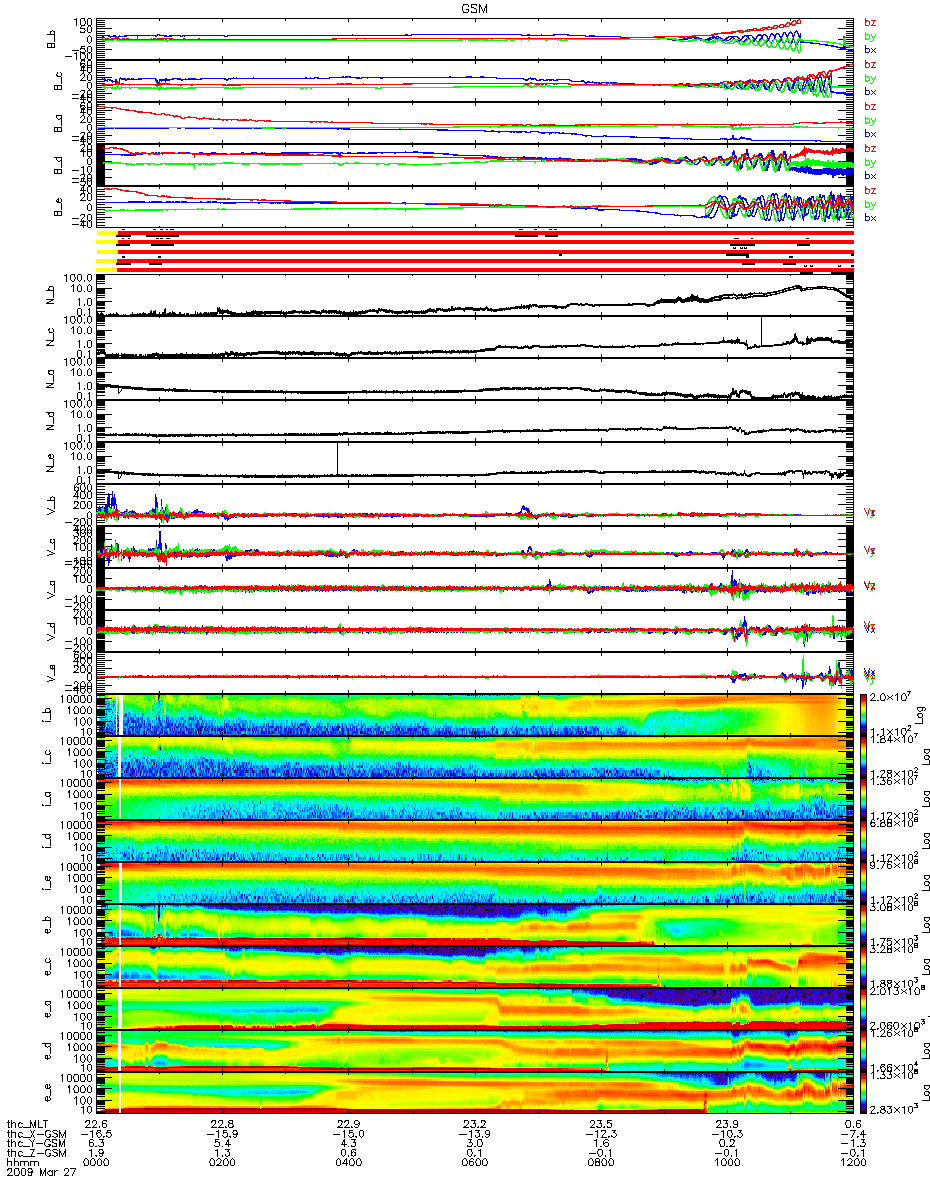The image size is (930, 1200).
Task: Click the vertical spike in the N_e panel
Action: 338,458
